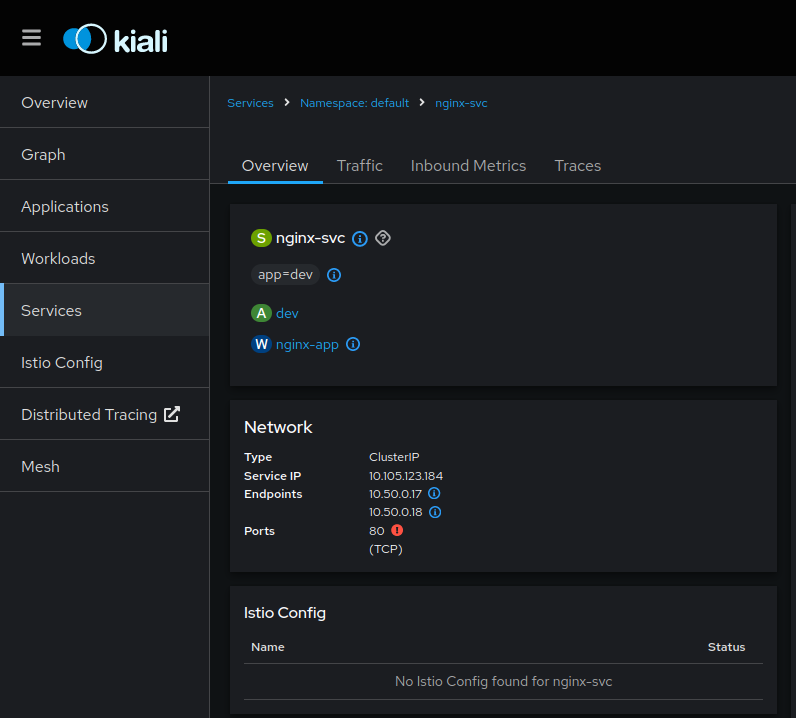Click info icon beside nginx-app workload

(x=353, y=345)
